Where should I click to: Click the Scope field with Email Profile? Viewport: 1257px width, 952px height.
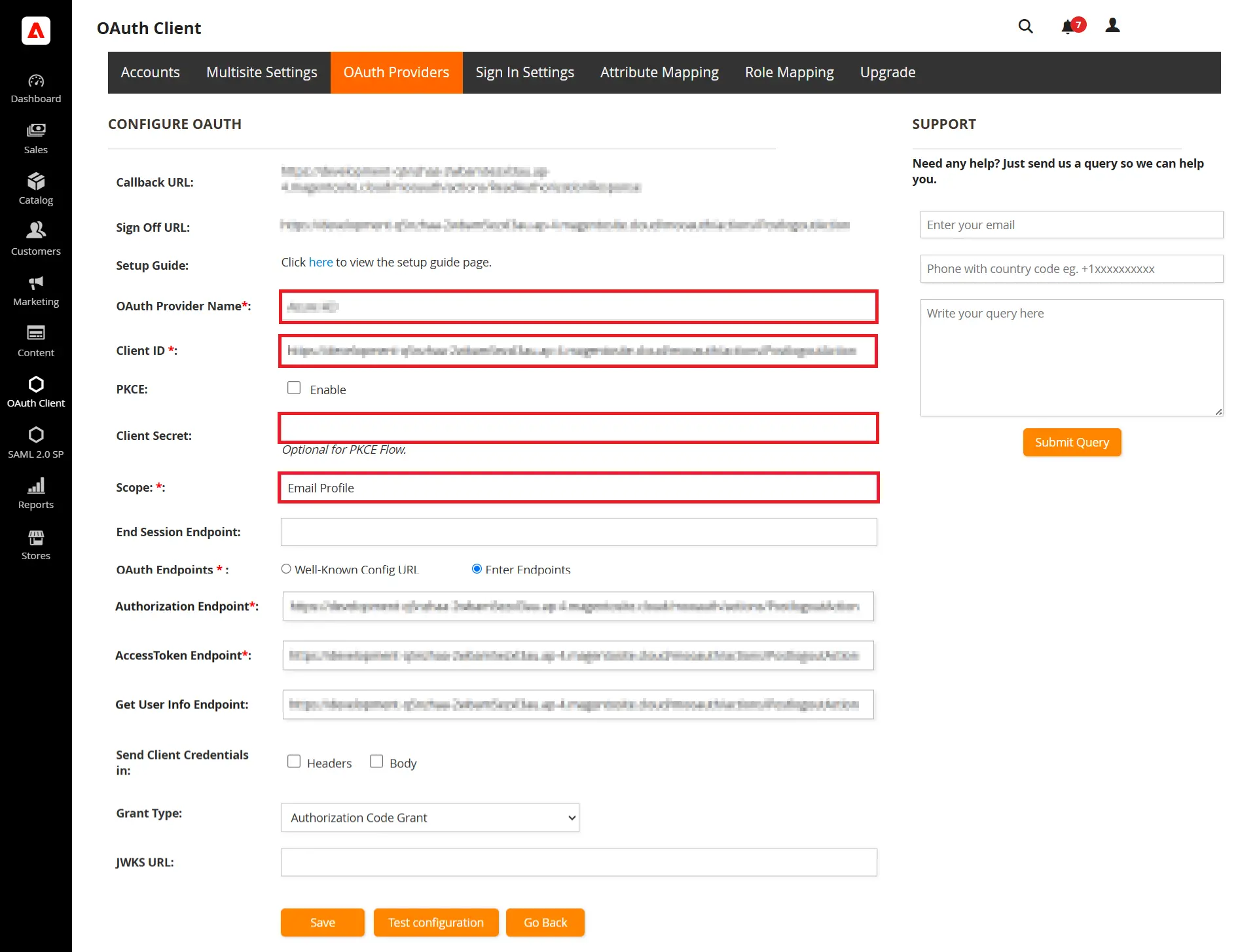coord(579,488)
